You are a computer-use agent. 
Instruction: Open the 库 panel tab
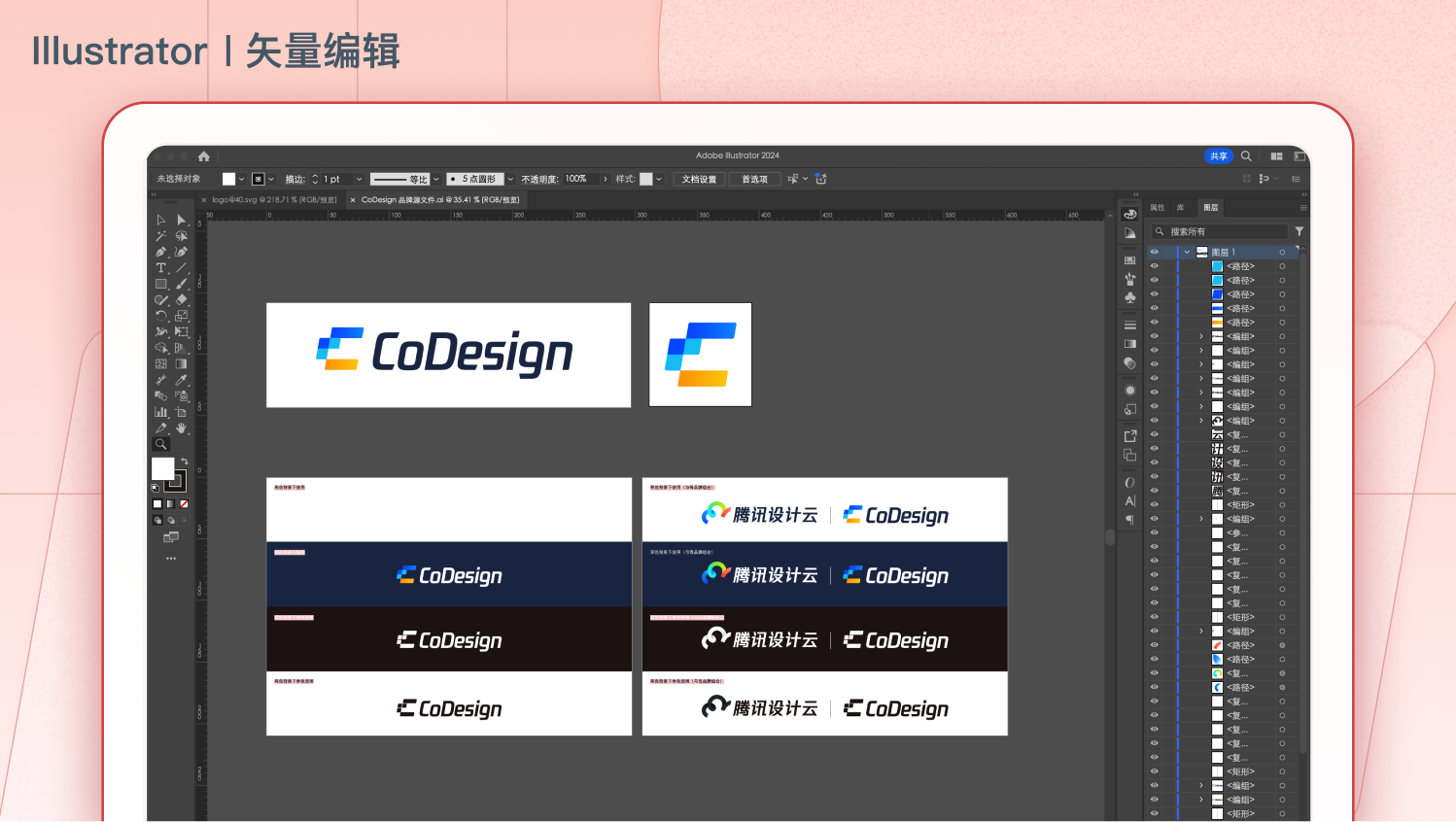[x=1180, y=208]
